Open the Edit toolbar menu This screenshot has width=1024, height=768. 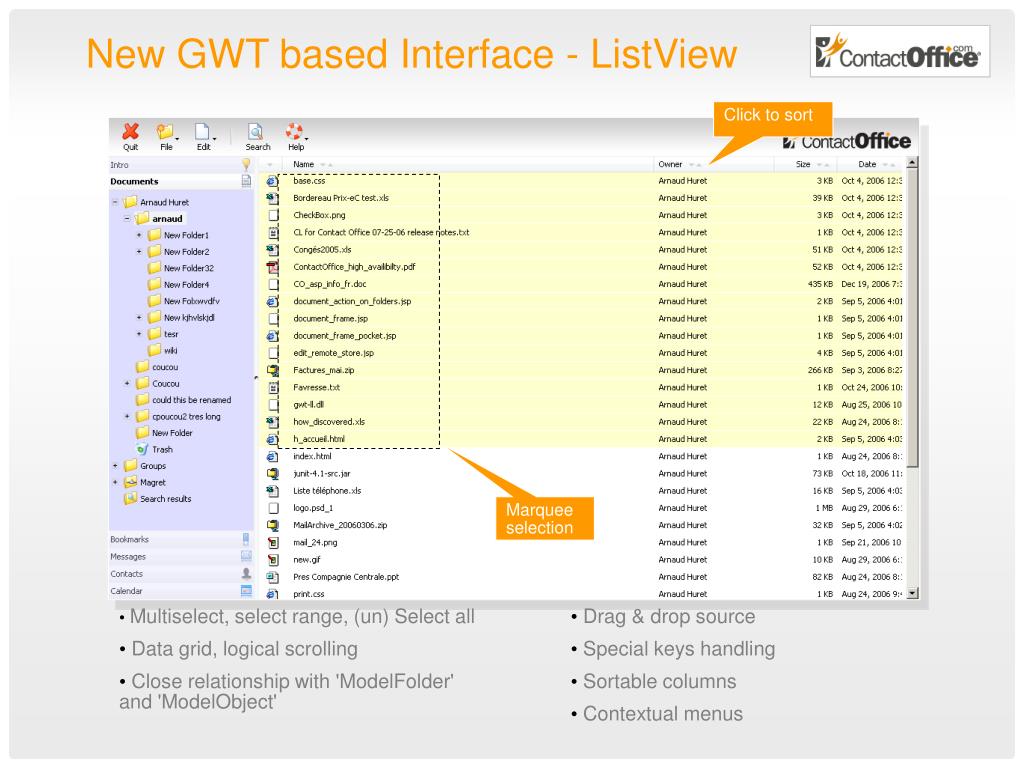coord(203,133)
